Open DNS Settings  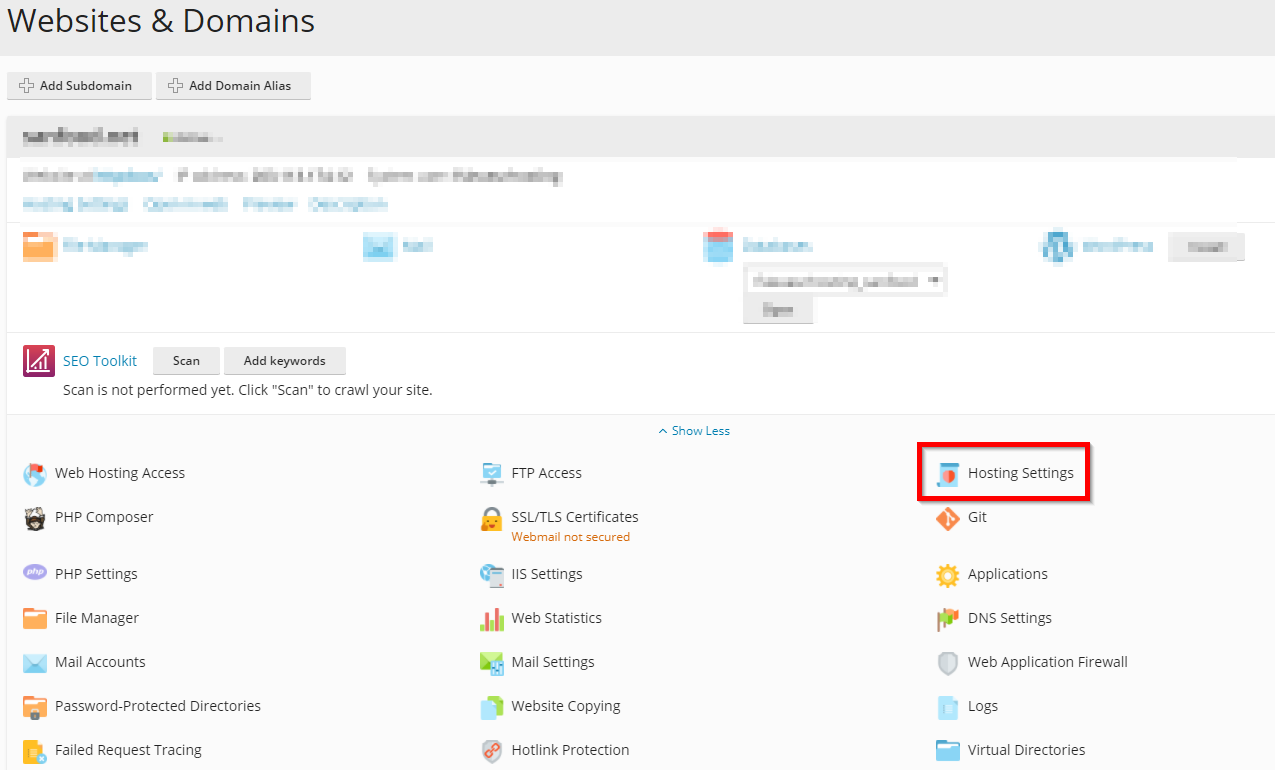click(1008, 617)
